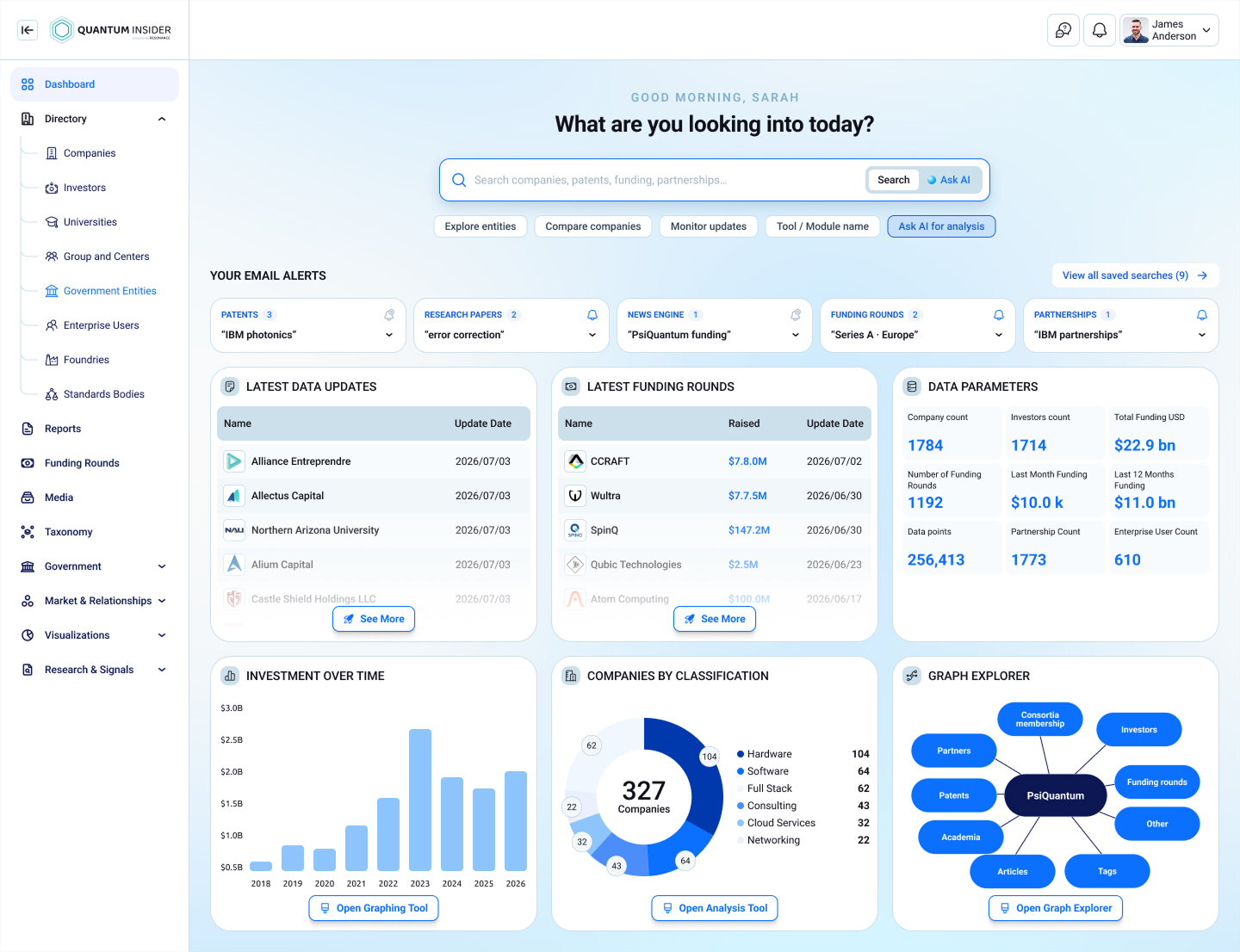This screenshot has width=1240, height=952.
Task: Click the magnifier icon in search bar
Action: 459,180
